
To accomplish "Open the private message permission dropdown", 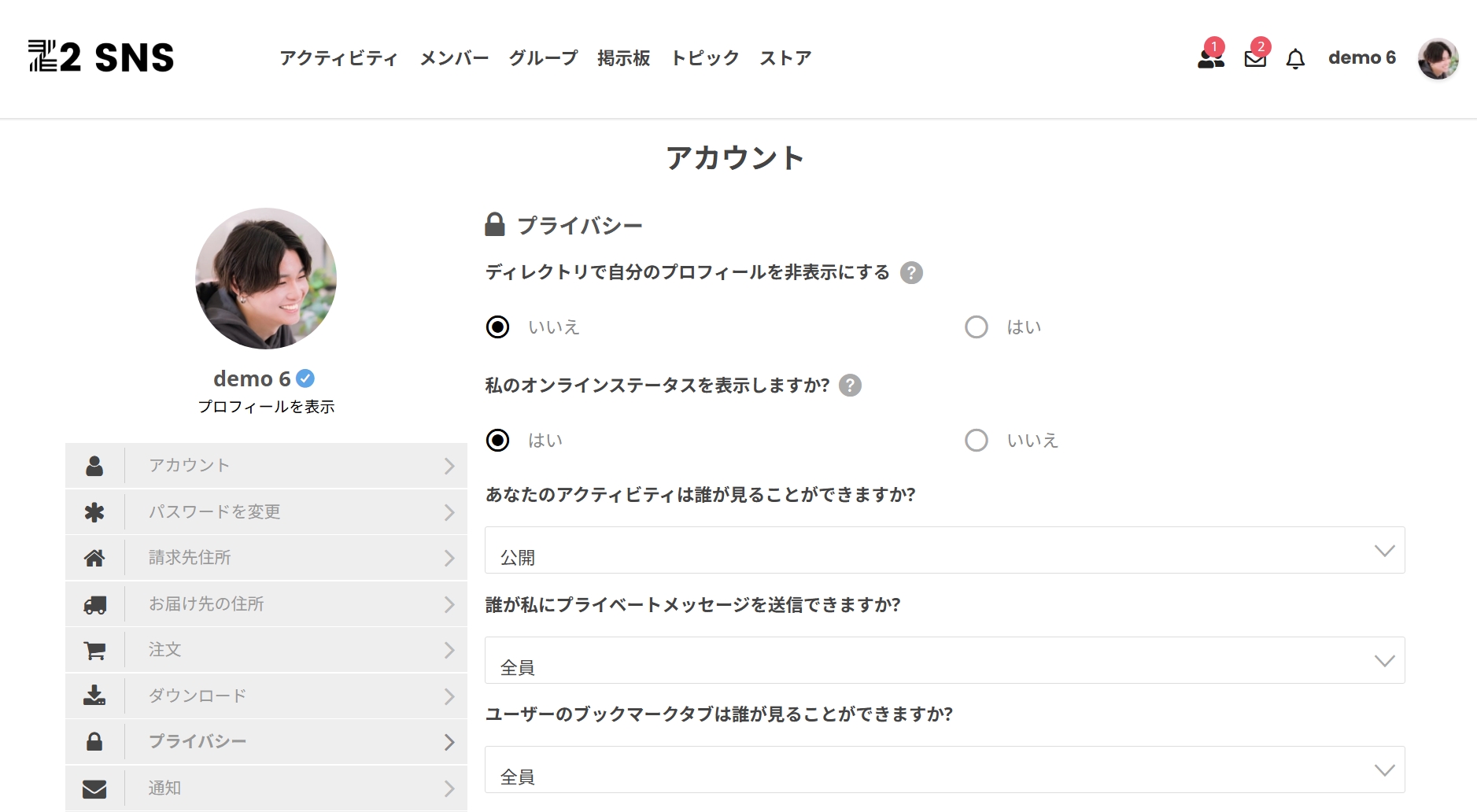I will (944, 661).
